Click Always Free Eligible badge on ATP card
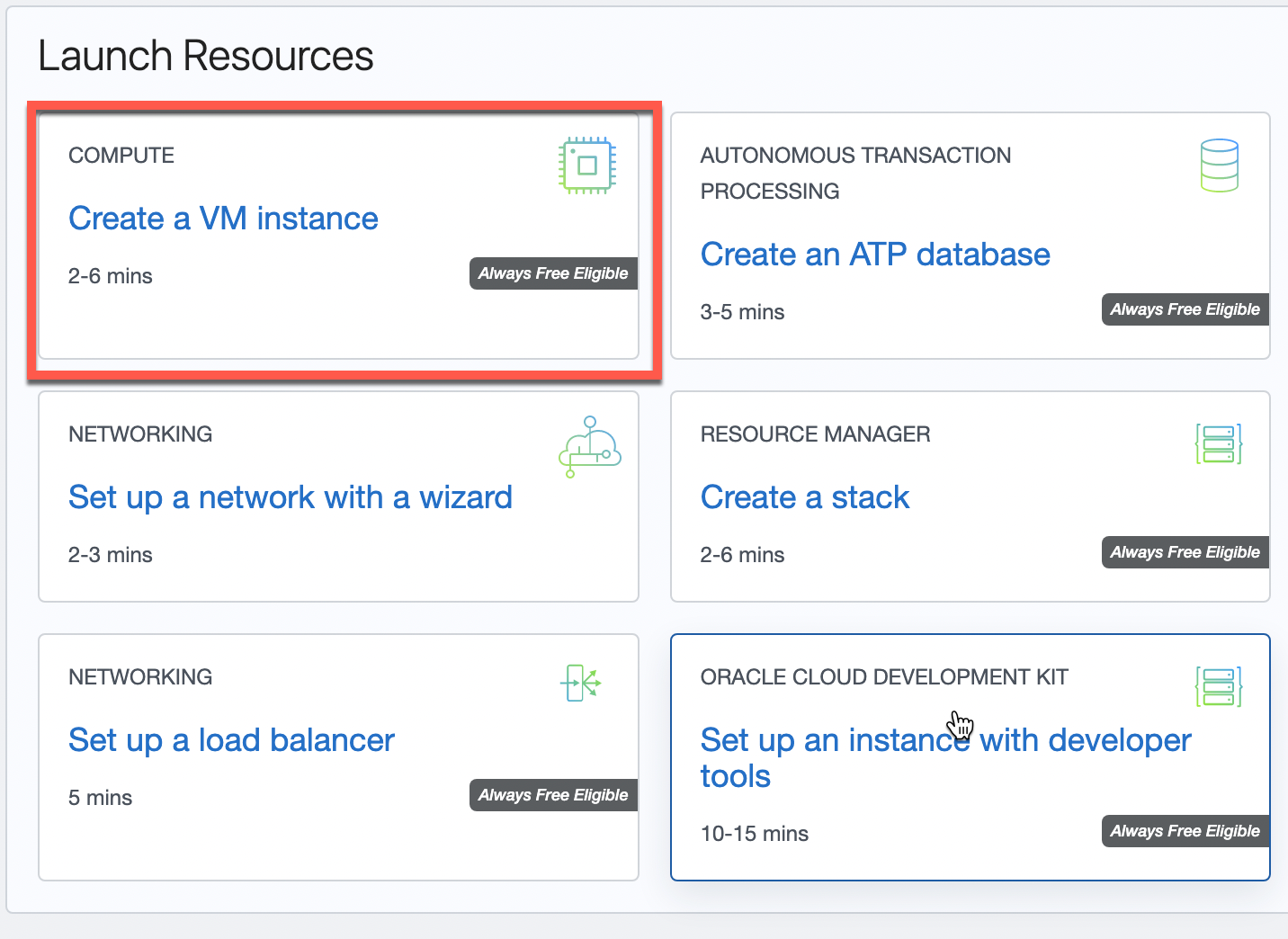The height and width of the screenshot is (939, 1288). click(x=1185, y=309)
